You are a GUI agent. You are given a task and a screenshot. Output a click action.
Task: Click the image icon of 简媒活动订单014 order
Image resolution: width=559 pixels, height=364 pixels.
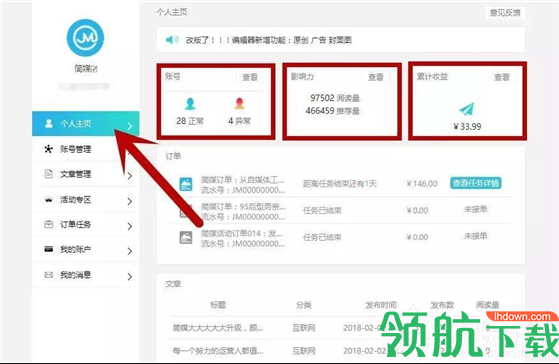[x=186, y=237]
